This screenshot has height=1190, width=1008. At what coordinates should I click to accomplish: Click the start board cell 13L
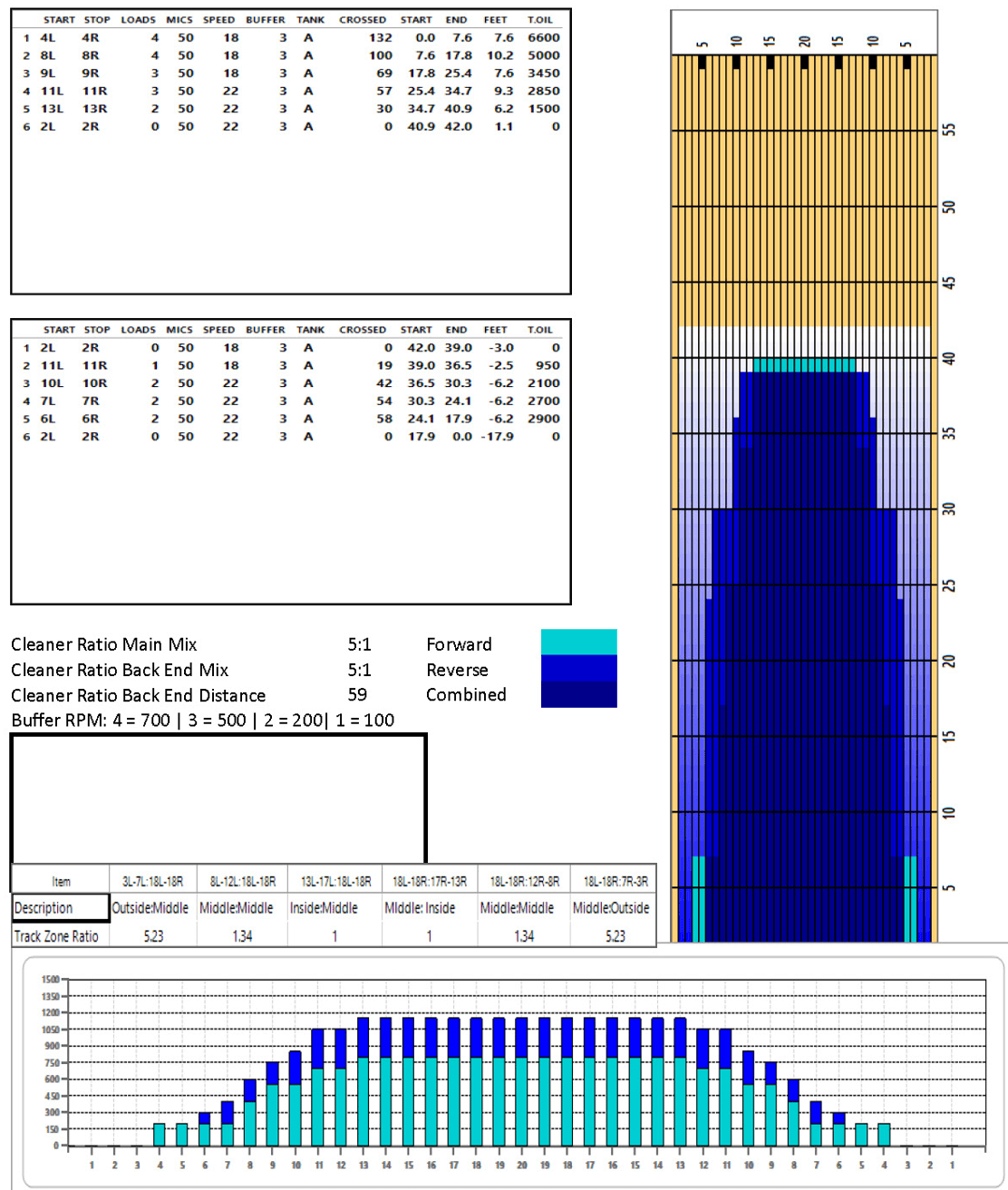pyautogui.click(x=52, y=109)
